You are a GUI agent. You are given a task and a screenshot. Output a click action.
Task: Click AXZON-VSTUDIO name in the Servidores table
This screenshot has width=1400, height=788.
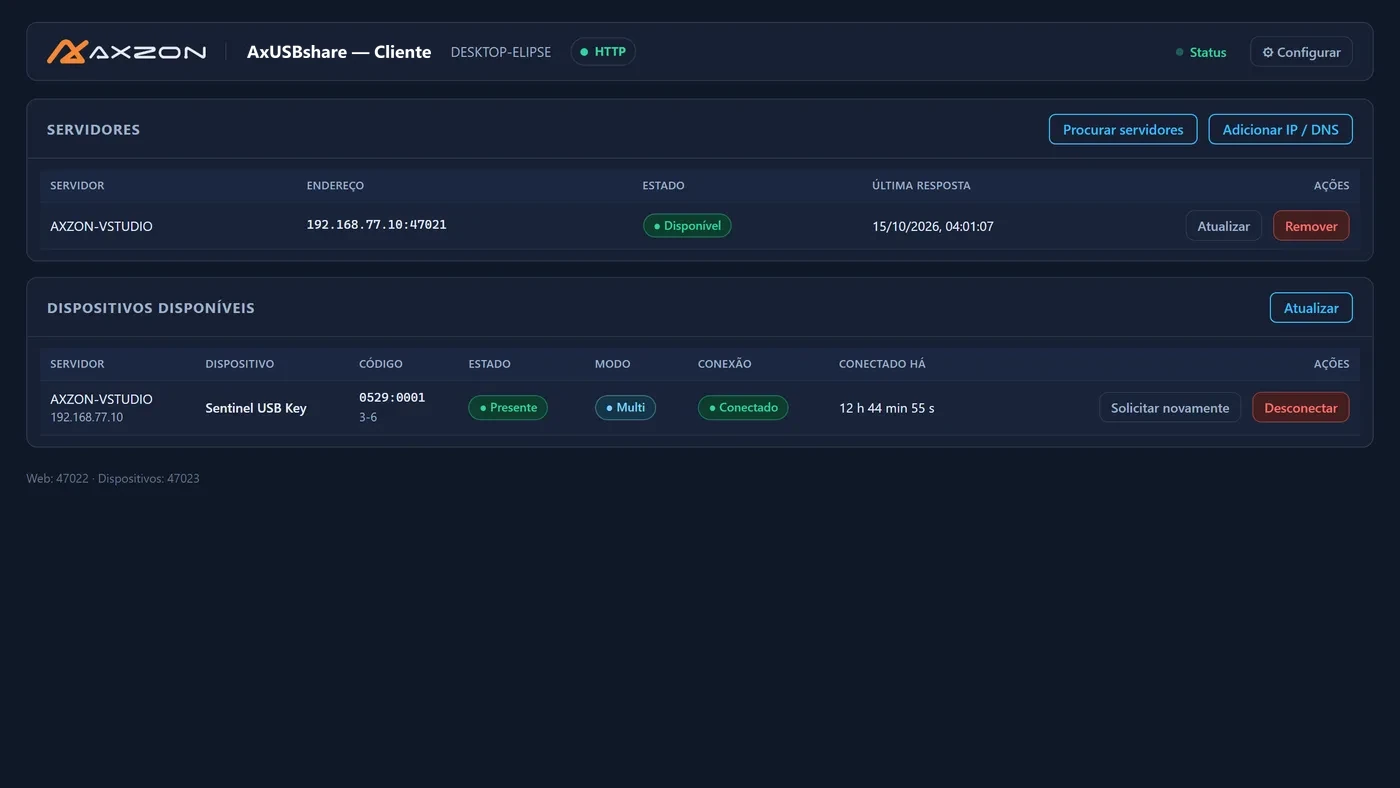[102, 226]
